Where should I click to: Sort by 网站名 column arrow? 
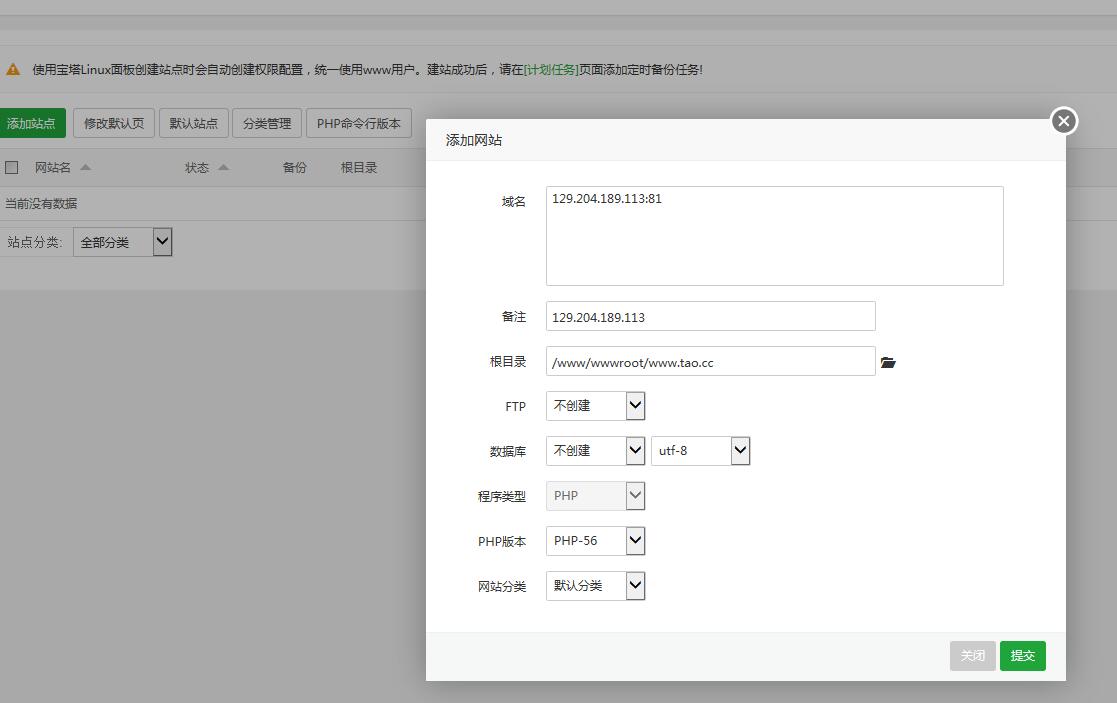[85, 167]
